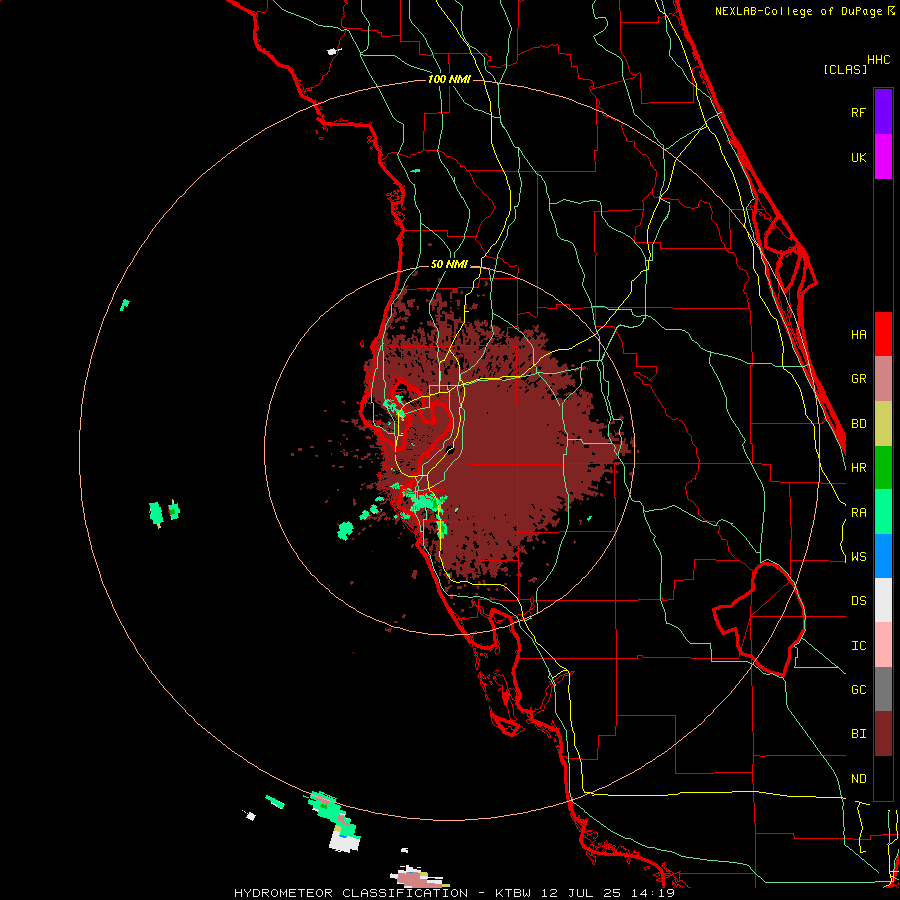The image size is (900, 900).
Task: Click the HR green legend swatch
Action: click(883, 468)
